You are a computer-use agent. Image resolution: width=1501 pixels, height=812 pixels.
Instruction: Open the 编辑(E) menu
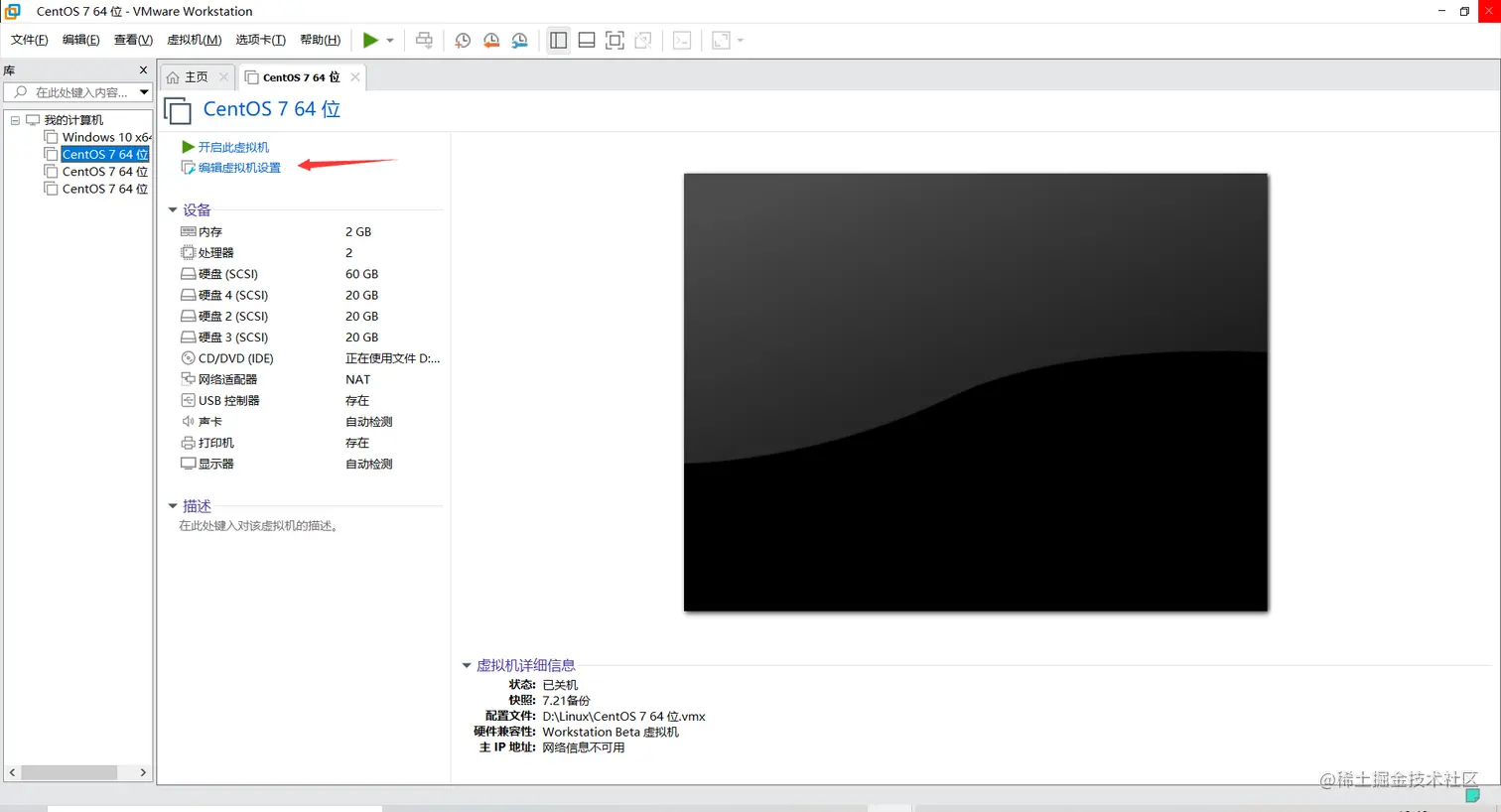pos(80,40)
